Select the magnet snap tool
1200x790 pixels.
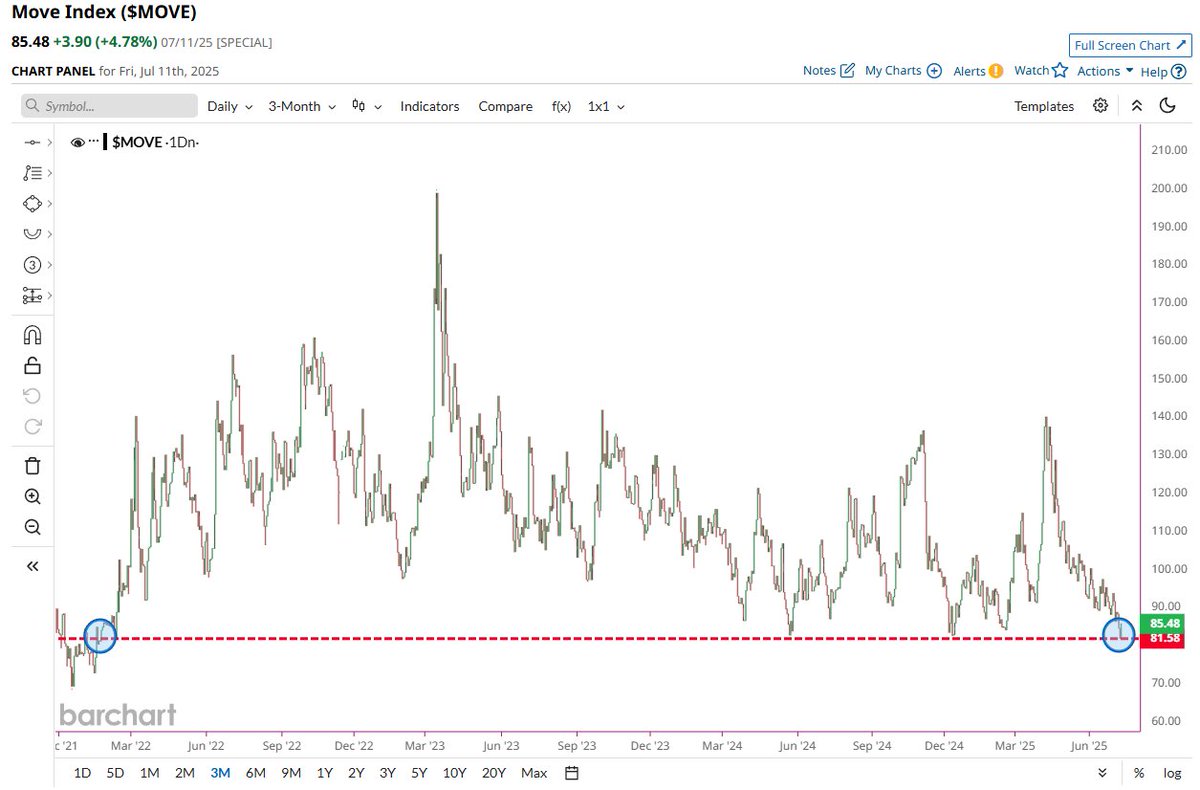click(x=32, y=335)
